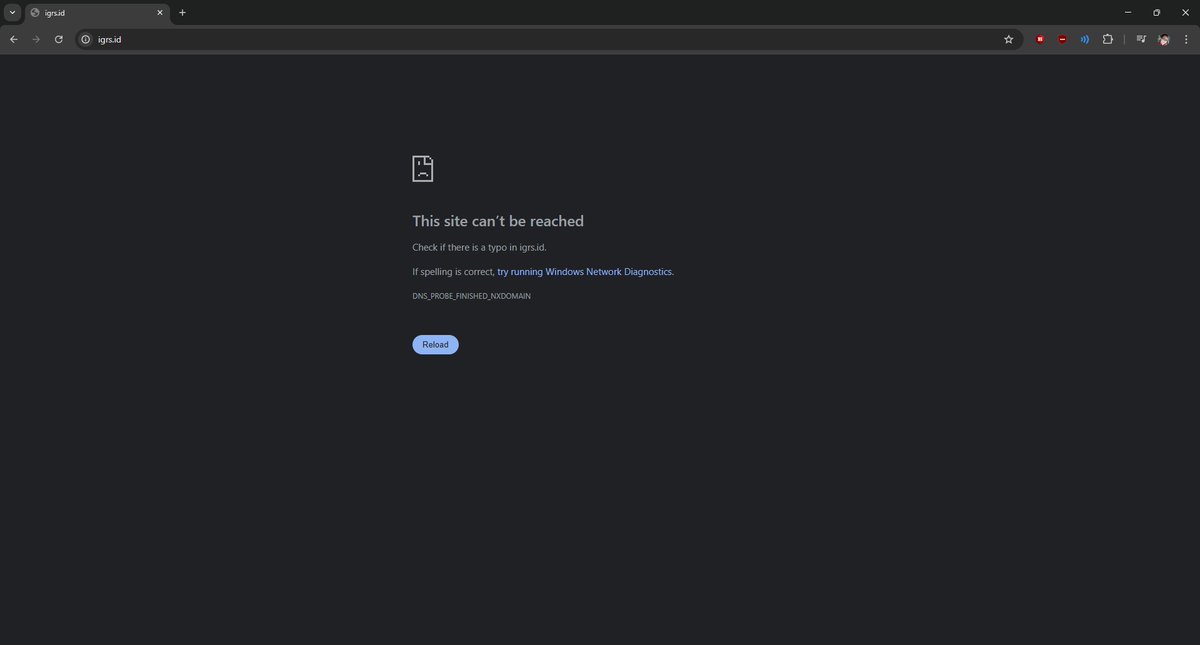Open the media controls music-note icon
Screen dimensions: 1200x645
click(1141, 39)
